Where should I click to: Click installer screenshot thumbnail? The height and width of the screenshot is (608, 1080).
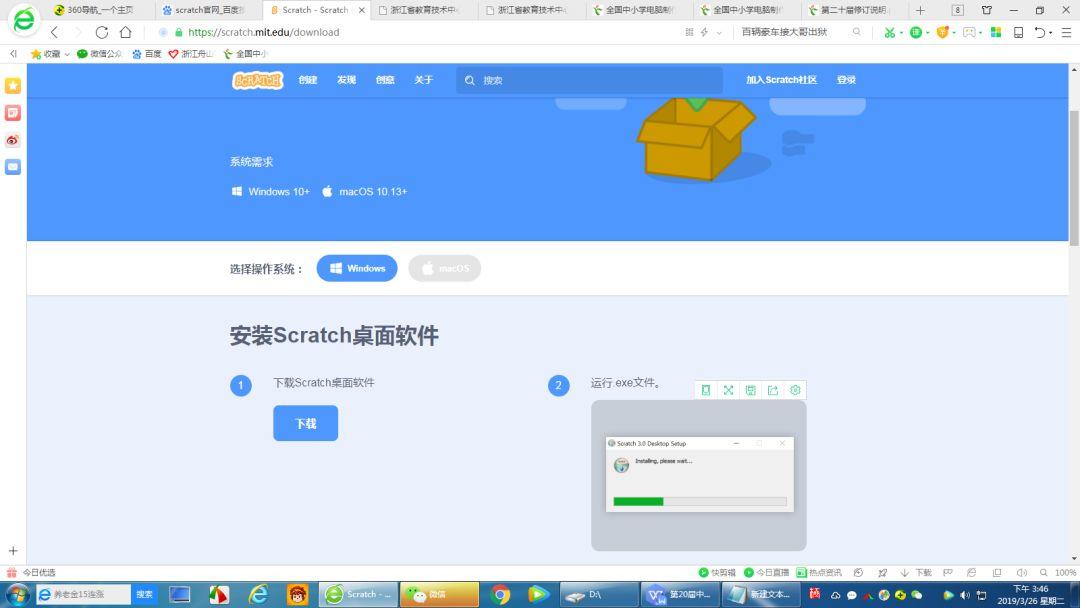(698, 475)
